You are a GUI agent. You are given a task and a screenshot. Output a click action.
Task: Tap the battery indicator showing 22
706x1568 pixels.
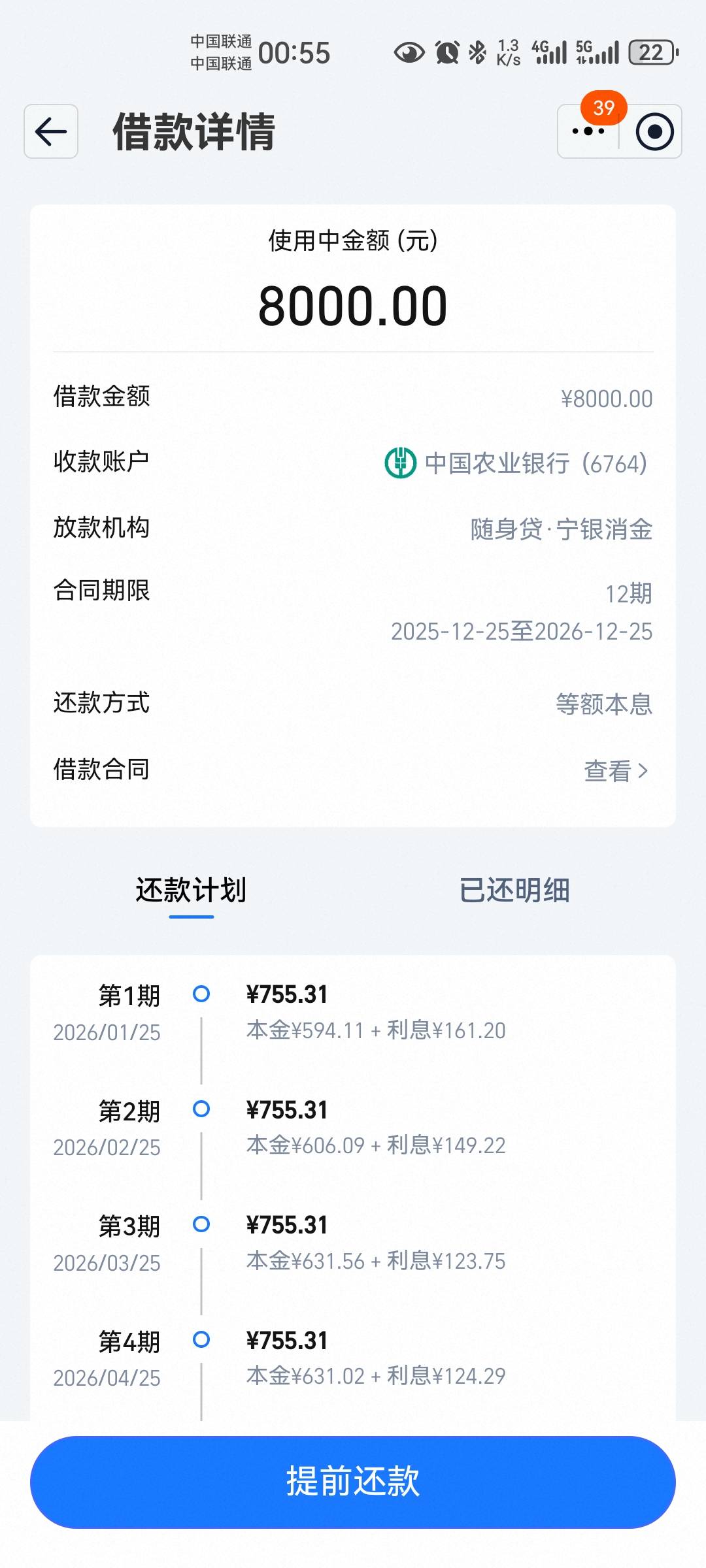[x=652, y=52]
